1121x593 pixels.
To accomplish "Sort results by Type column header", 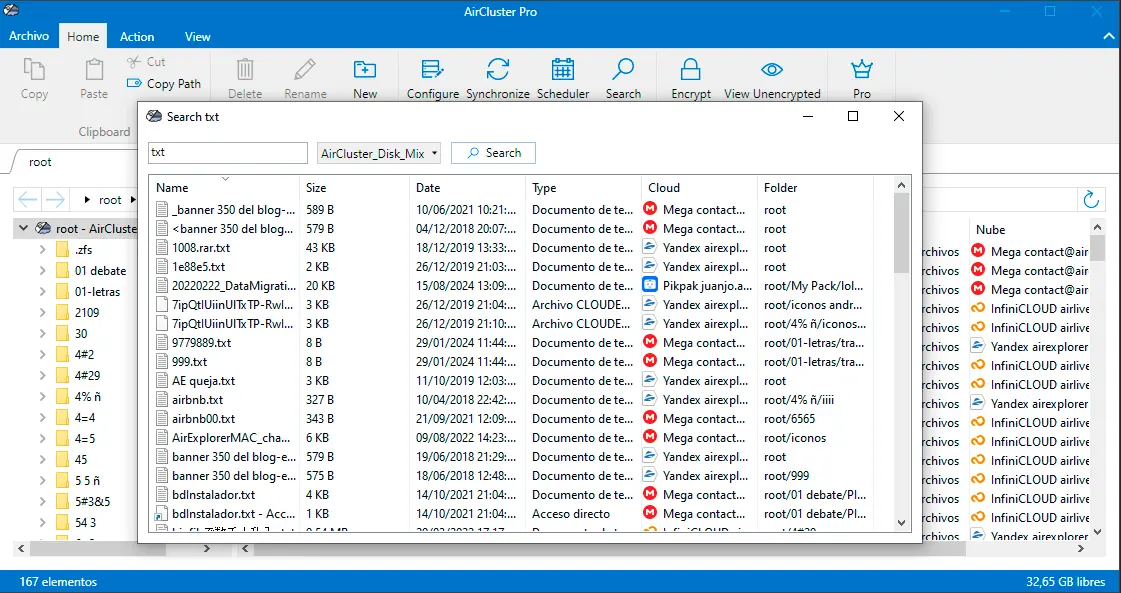I will point(583,187).
